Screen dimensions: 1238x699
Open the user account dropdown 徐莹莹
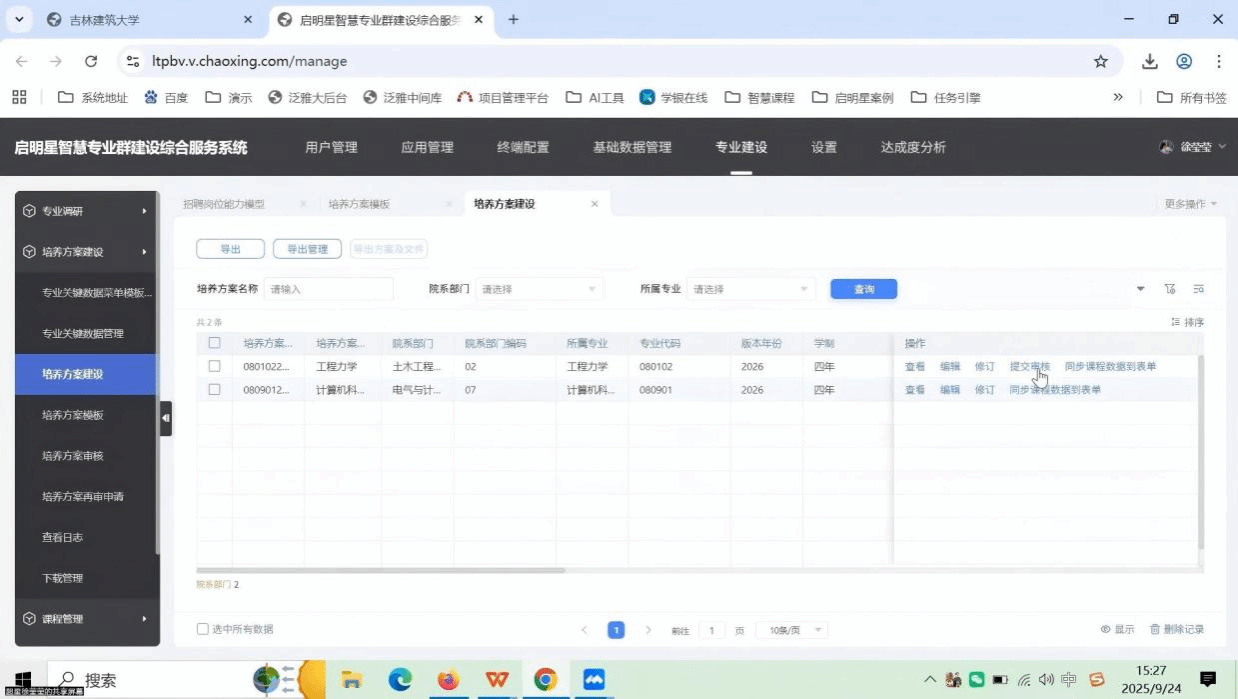tap(1192, 147)
